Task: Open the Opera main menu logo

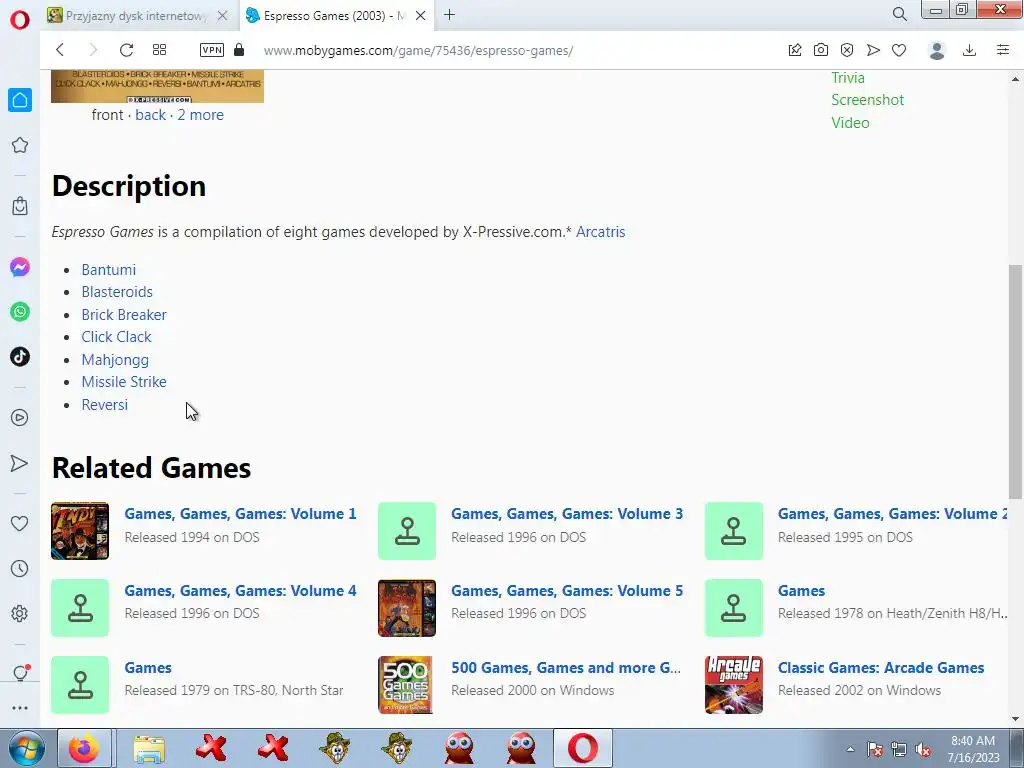Action: tap(20, 20)
